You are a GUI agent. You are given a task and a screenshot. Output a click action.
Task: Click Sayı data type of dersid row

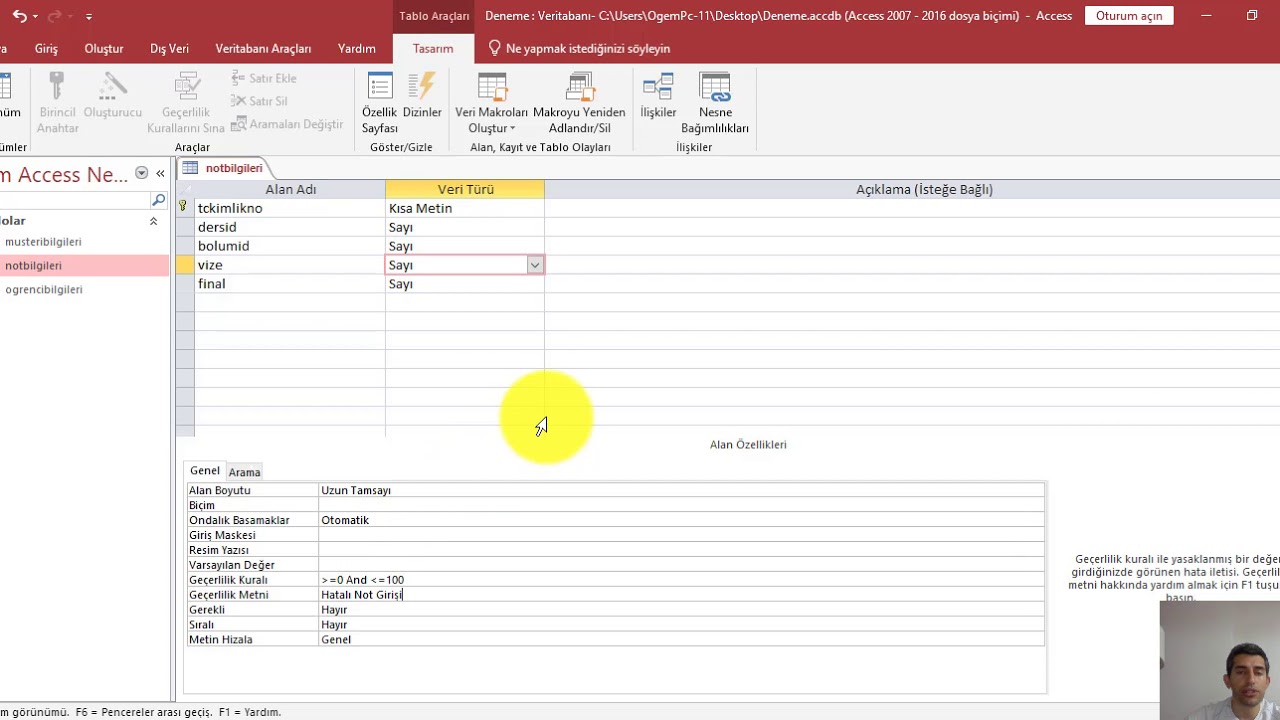pos(465,227)
